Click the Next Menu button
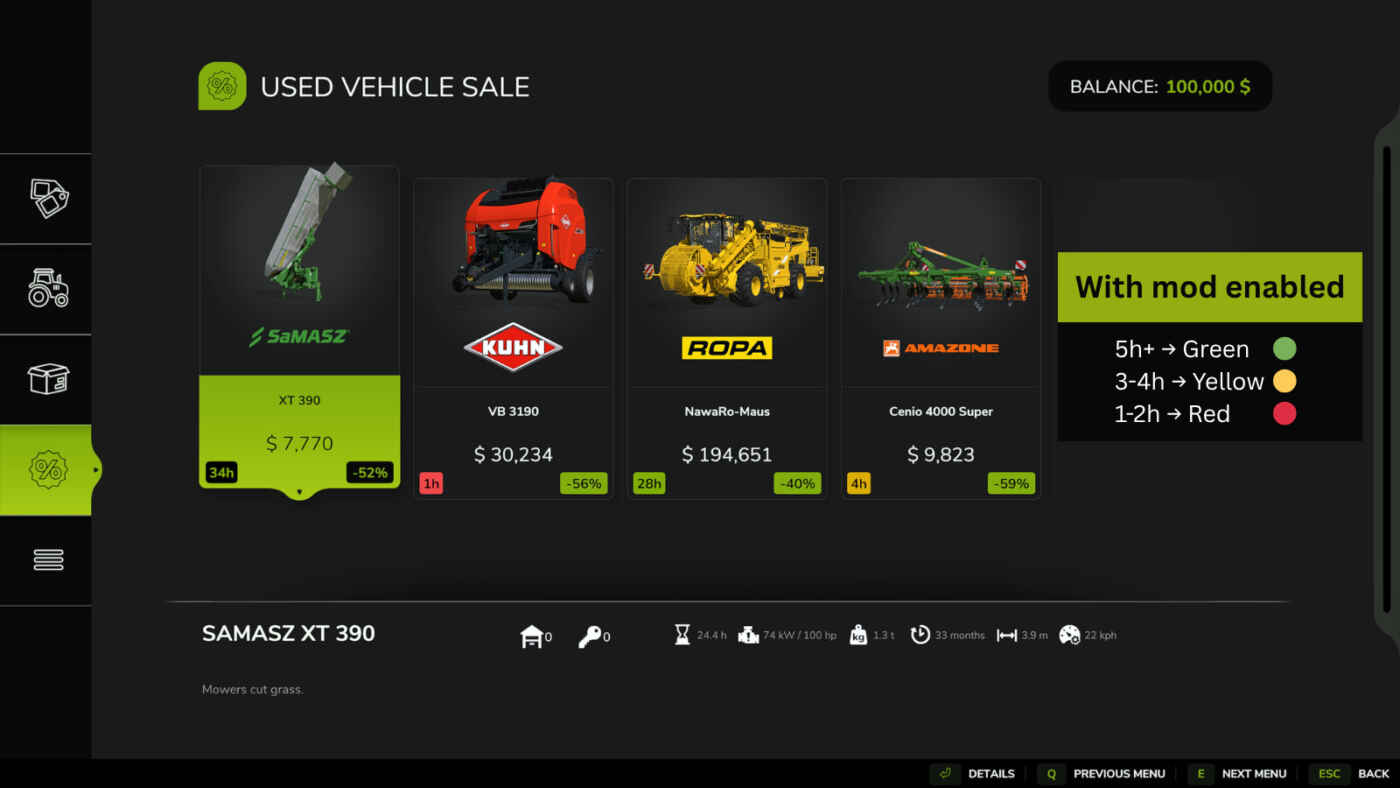1400x788 pixels. coord(1237,774)
